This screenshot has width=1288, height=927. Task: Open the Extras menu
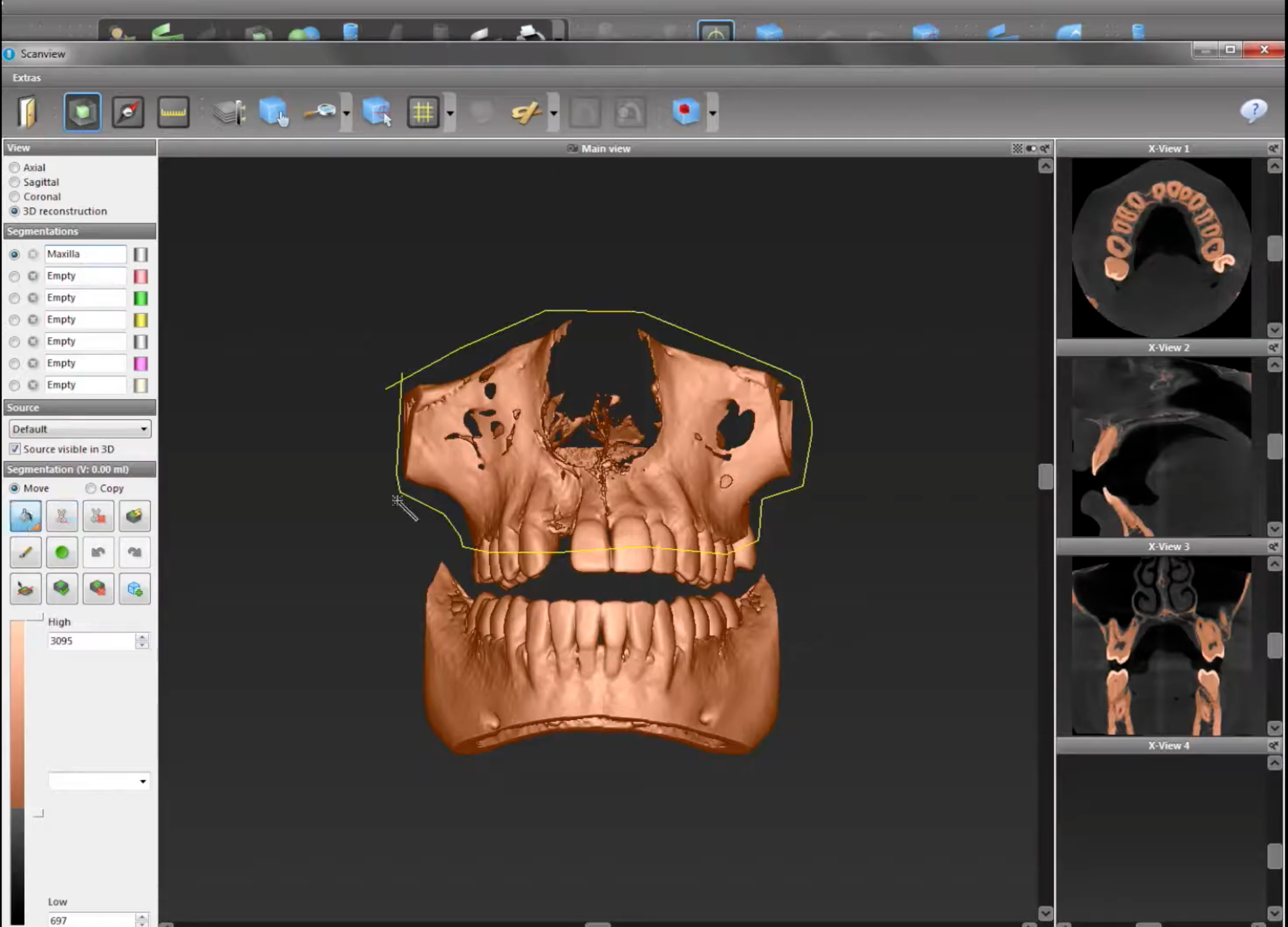pyautogui.click(x=26, y=77)
